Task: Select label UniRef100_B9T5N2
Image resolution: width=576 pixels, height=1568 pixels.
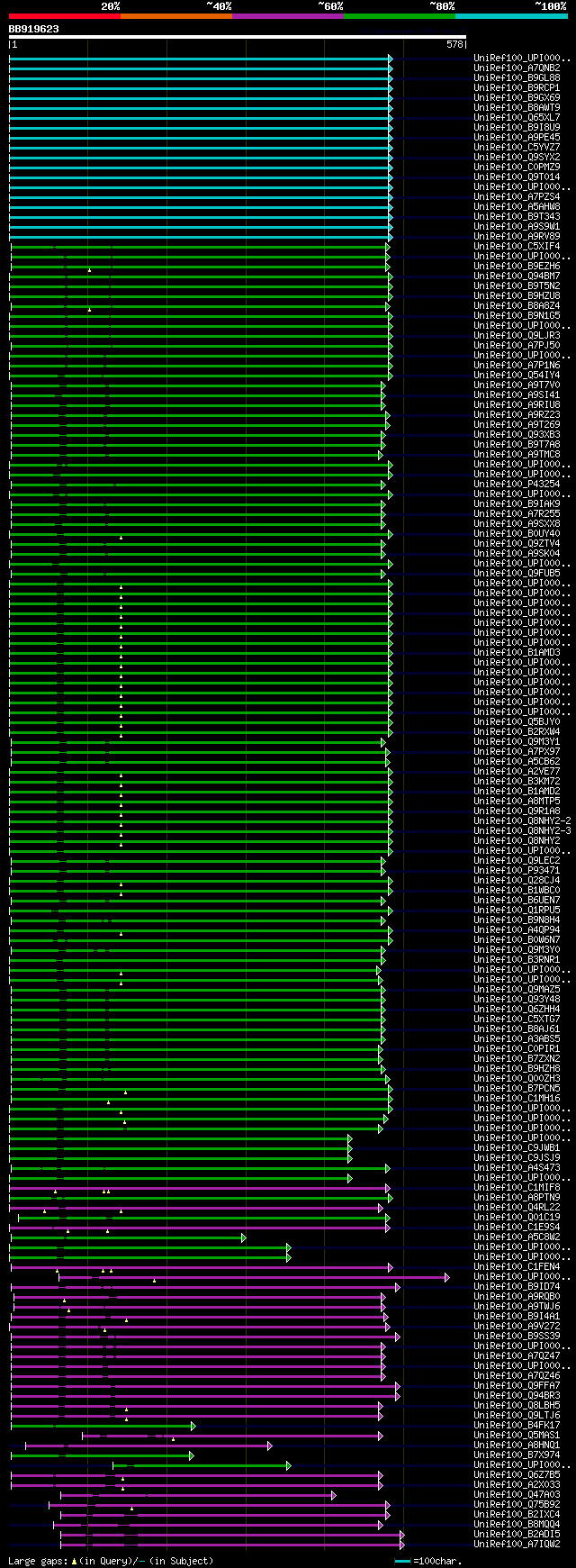Action: pyautogui.click(x=517, y=286)
